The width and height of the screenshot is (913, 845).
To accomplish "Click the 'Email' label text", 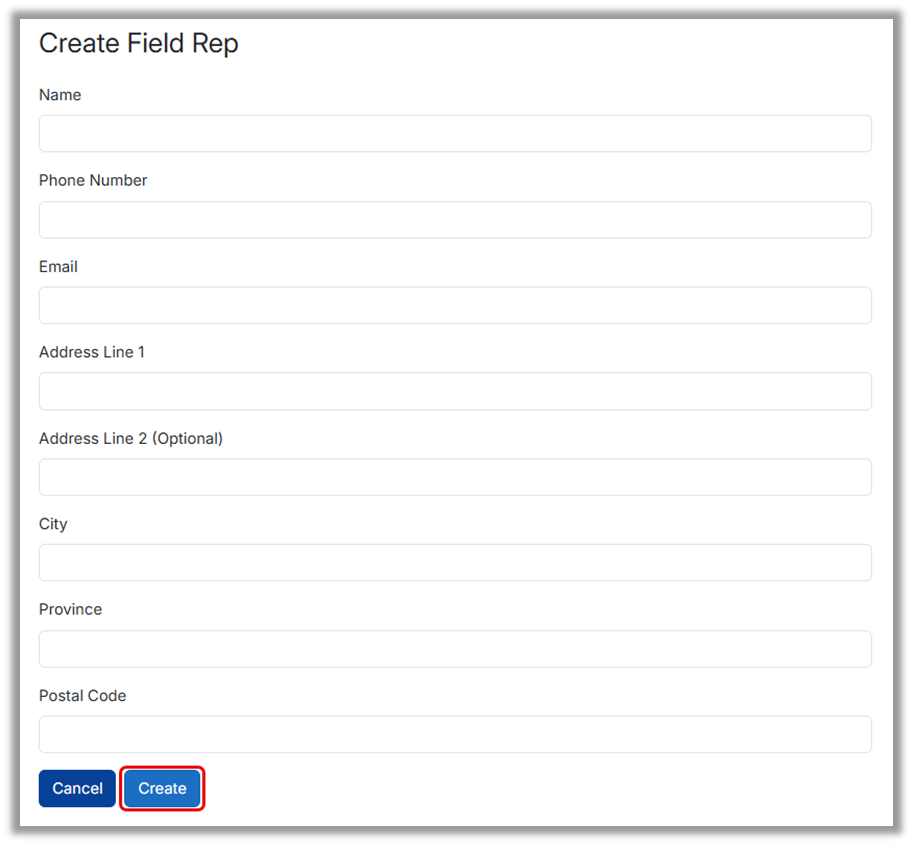I will click(x=58, y=266).
